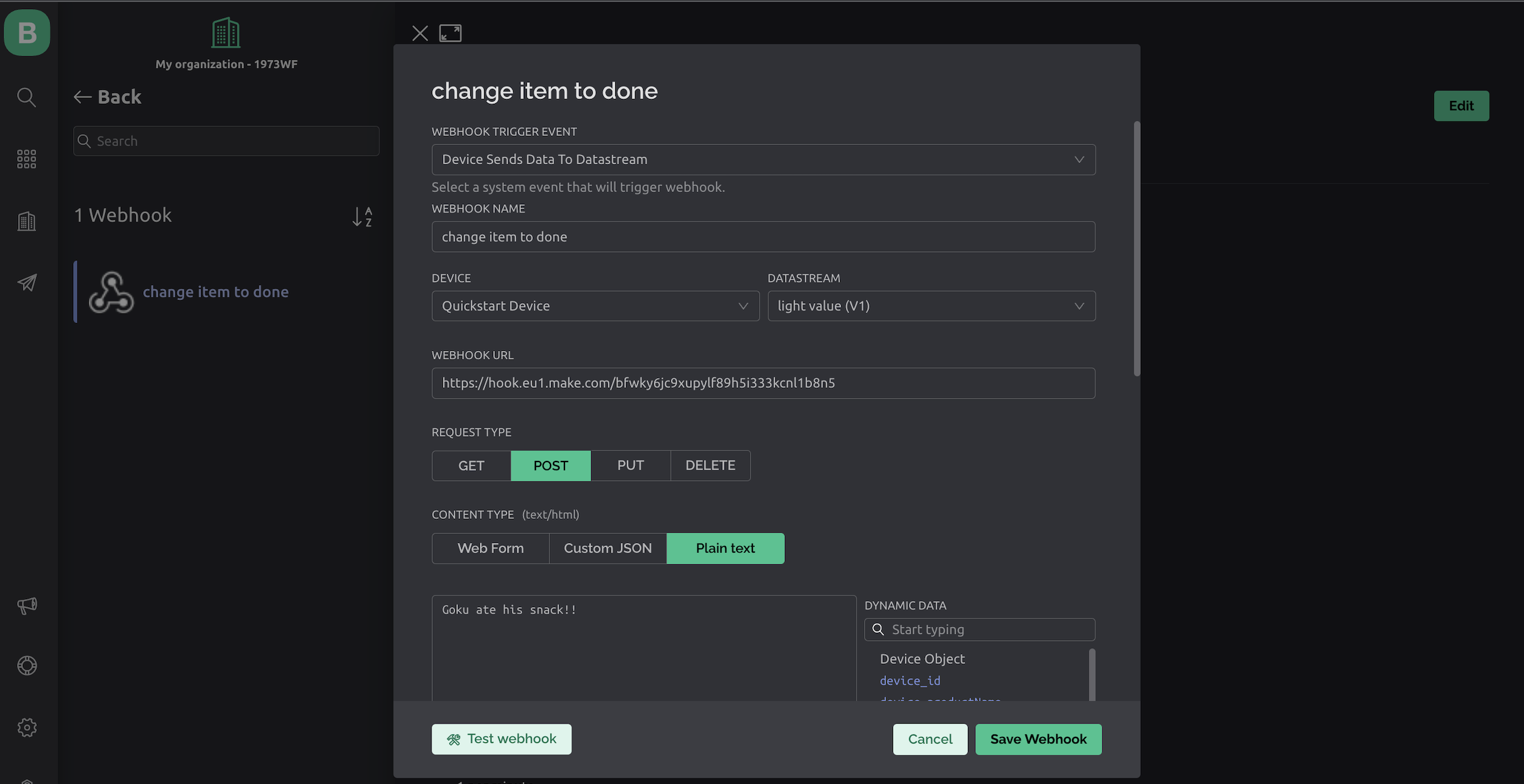Open the lifebuoy help icon
The image size is (1524, 784).
27,666
